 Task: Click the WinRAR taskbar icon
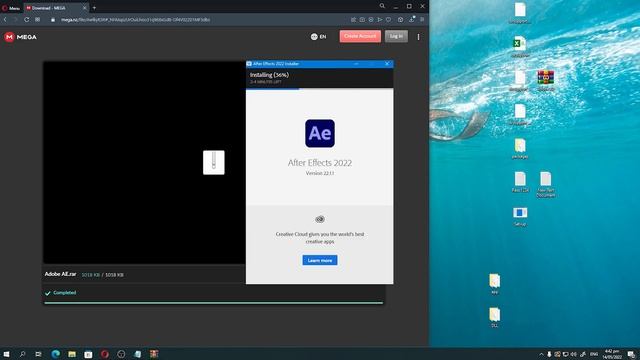[154, 354]
